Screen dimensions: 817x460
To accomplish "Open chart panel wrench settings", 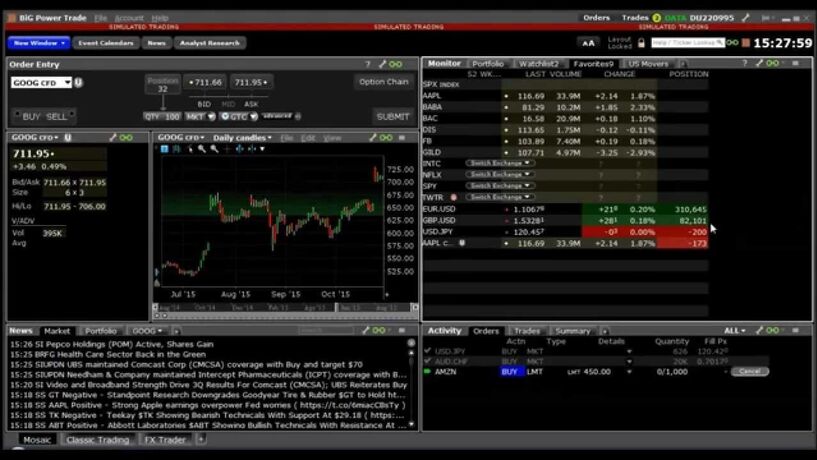I will (x=373, y=138).
